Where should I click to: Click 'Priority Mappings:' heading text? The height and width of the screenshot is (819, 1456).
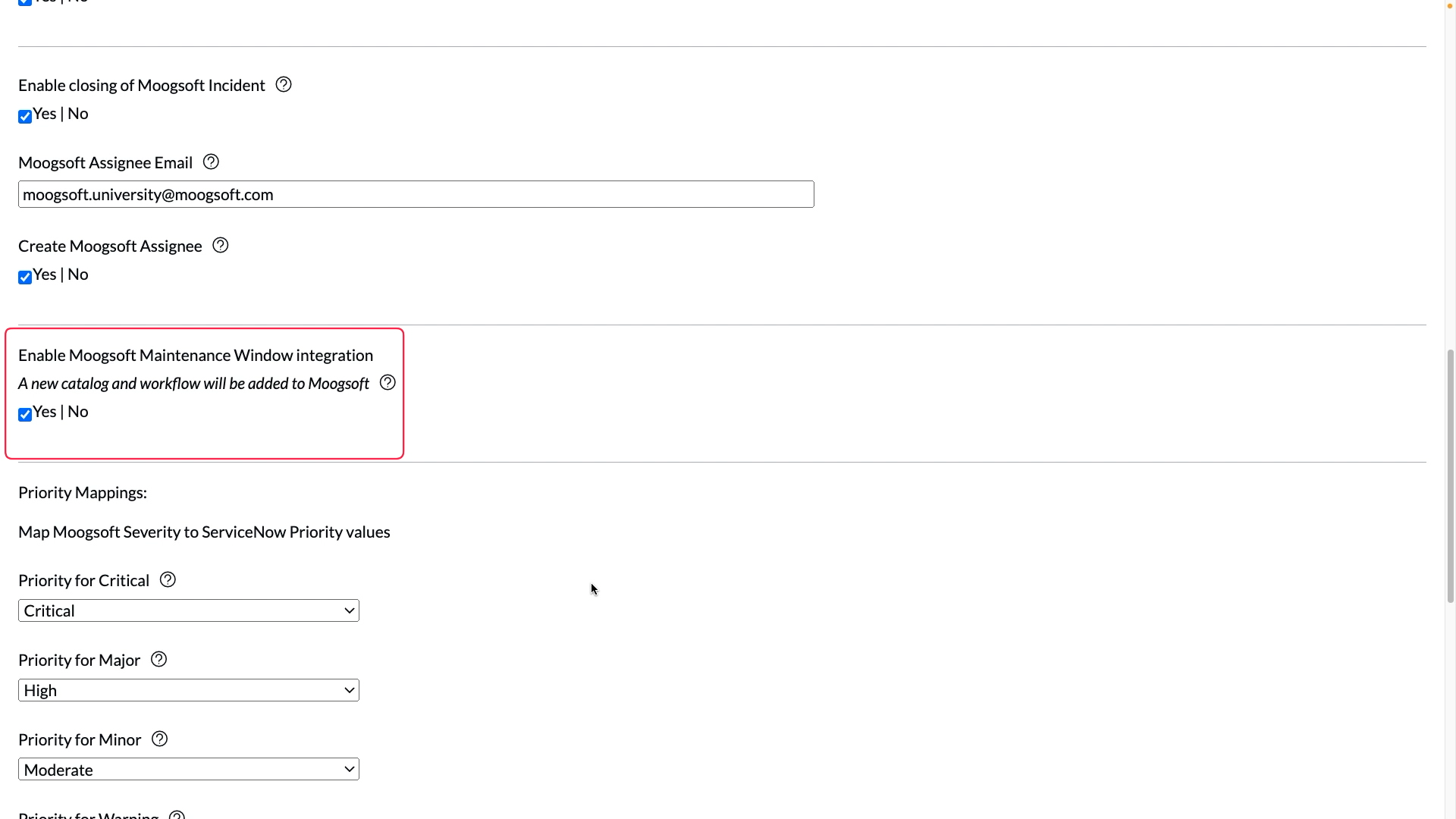pos(83,493)
